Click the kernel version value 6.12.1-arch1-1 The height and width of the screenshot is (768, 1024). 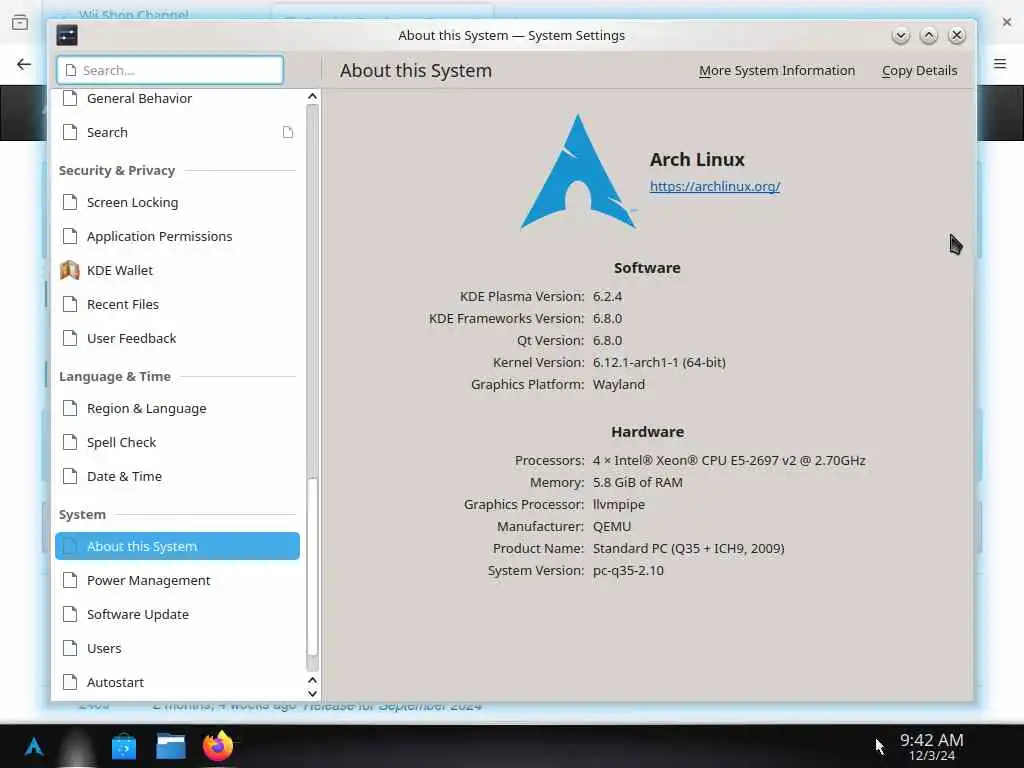[659, 362]
